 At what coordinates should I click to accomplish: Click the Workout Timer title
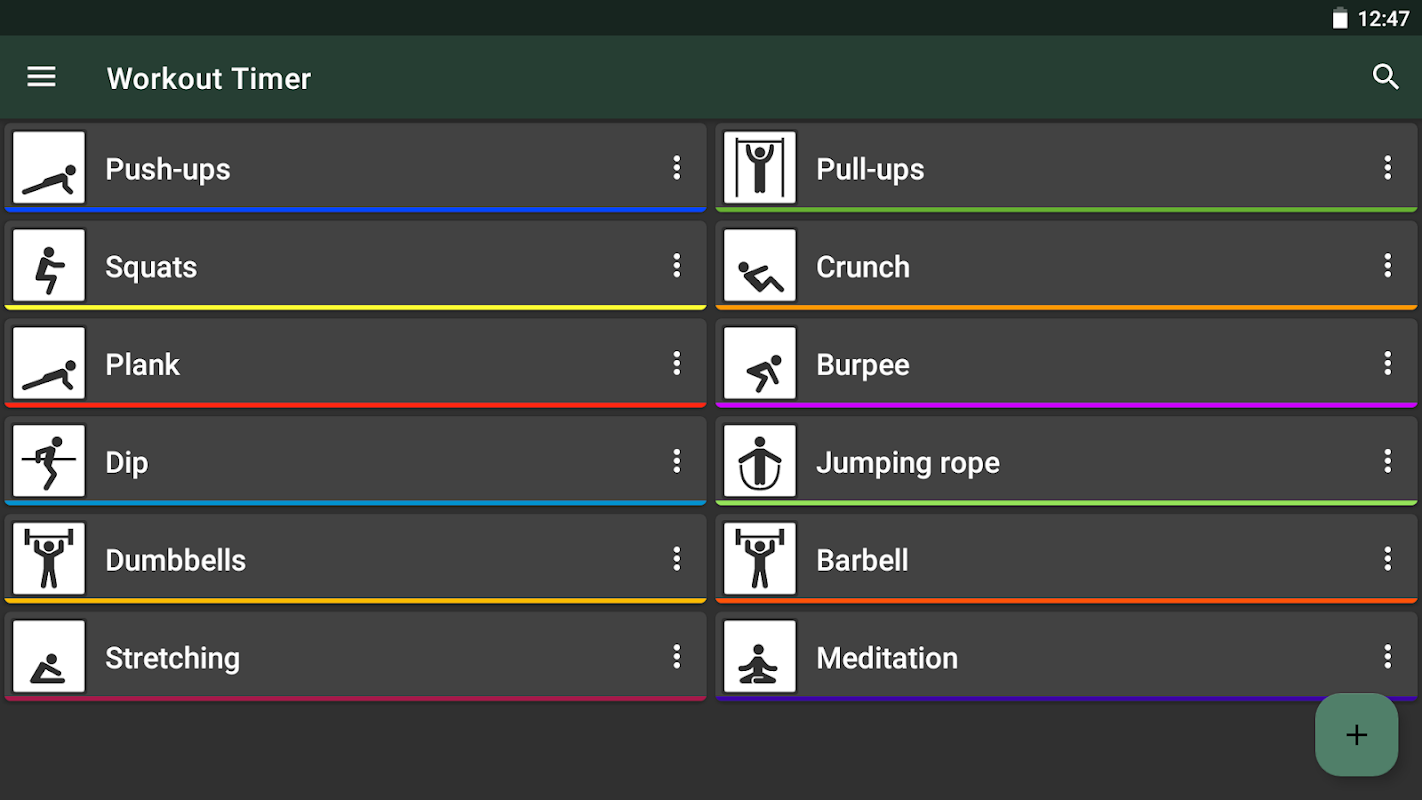tap(209, 78)
